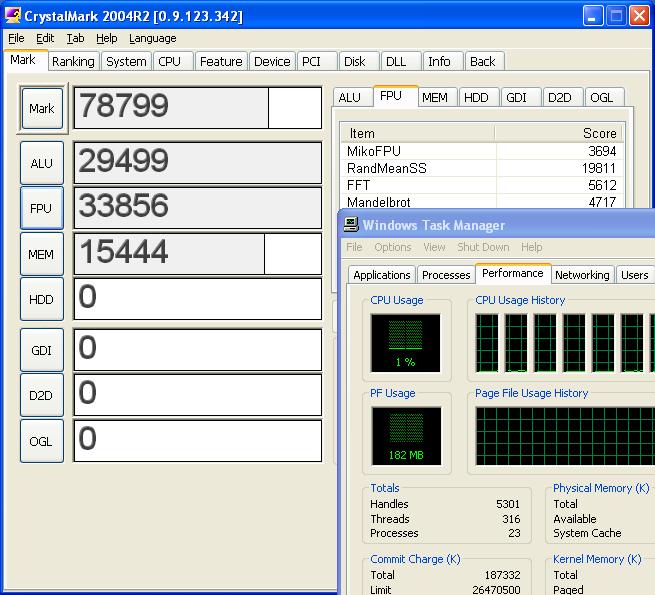Open the DLL tab

[401, 61]
